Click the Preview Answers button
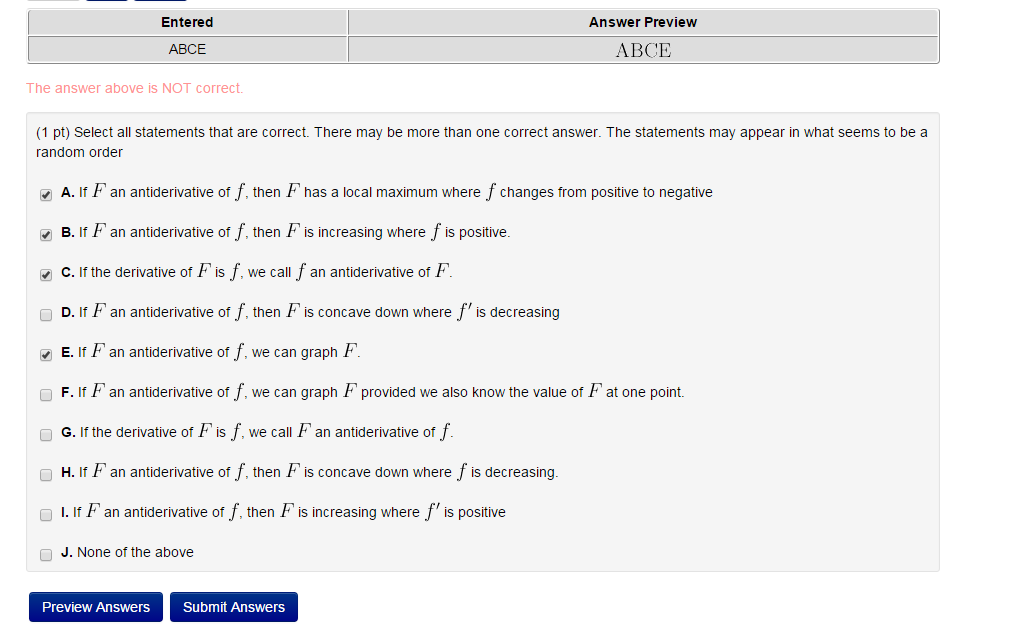 pyautogui.click(x=96, y=607)
